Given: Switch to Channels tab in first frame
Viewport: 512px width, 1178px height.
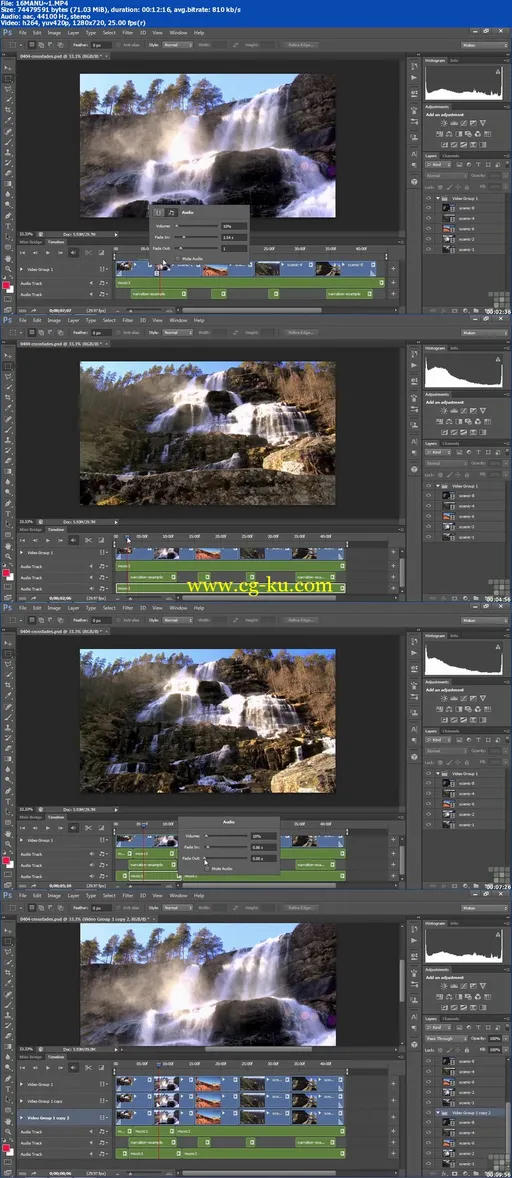Looking at the screenshot, I should click(x=450, y=156).
